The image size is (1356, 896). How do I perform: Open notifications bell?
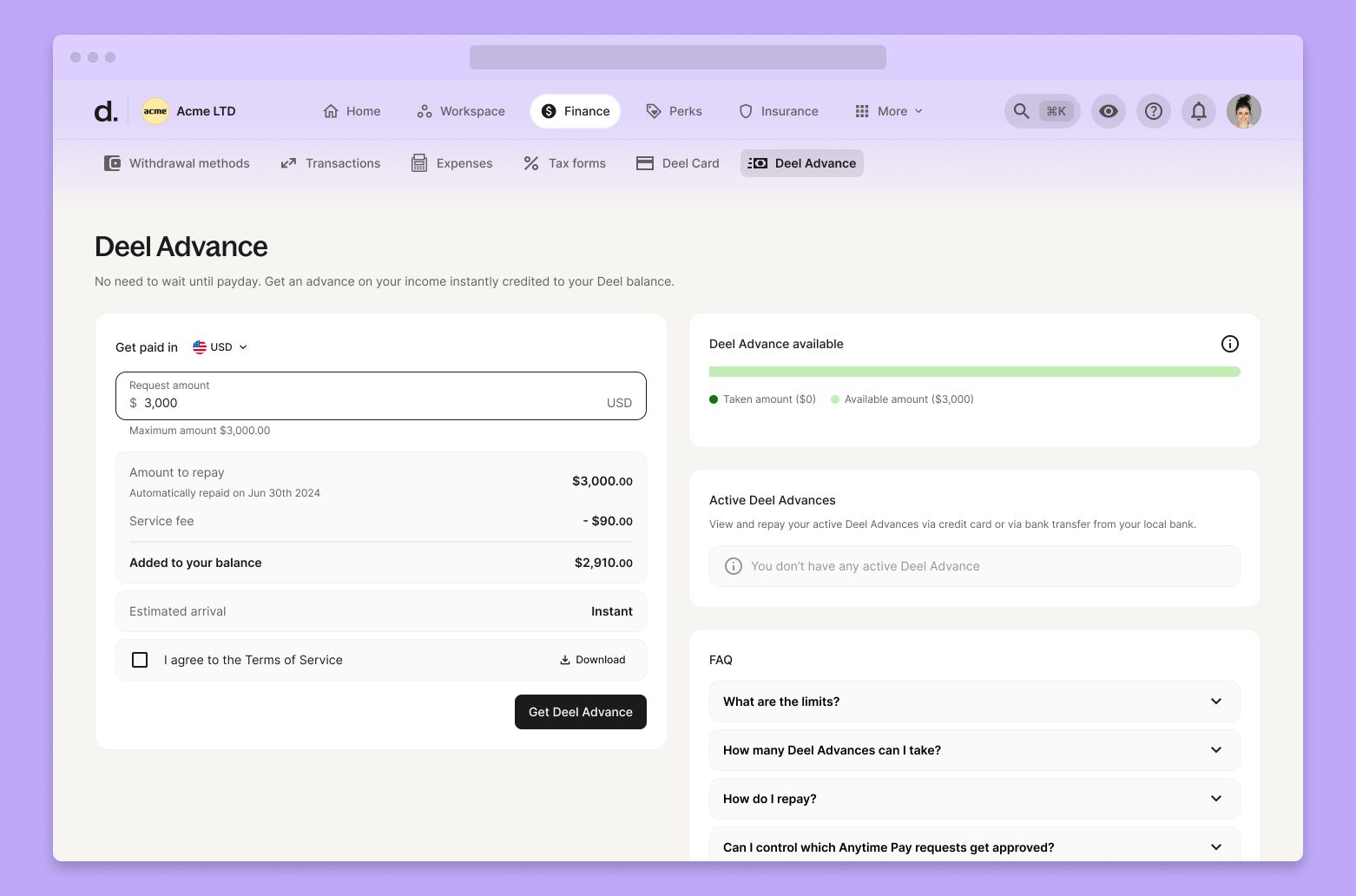pos(1198,111)
